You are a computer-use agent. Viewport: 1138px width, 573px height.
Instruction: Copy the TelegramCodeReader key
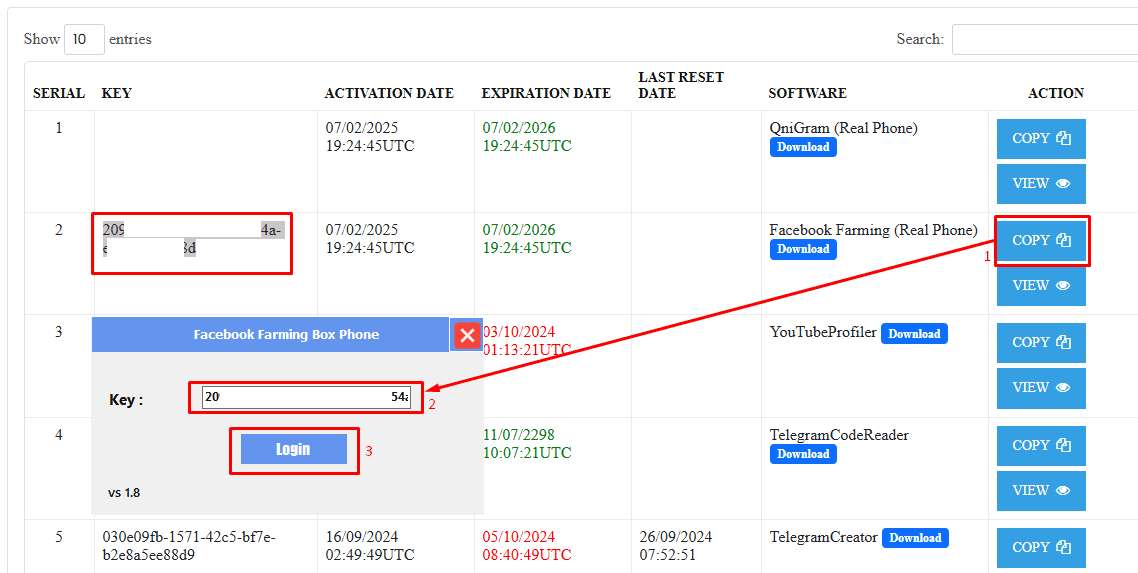coord(1041,445)
